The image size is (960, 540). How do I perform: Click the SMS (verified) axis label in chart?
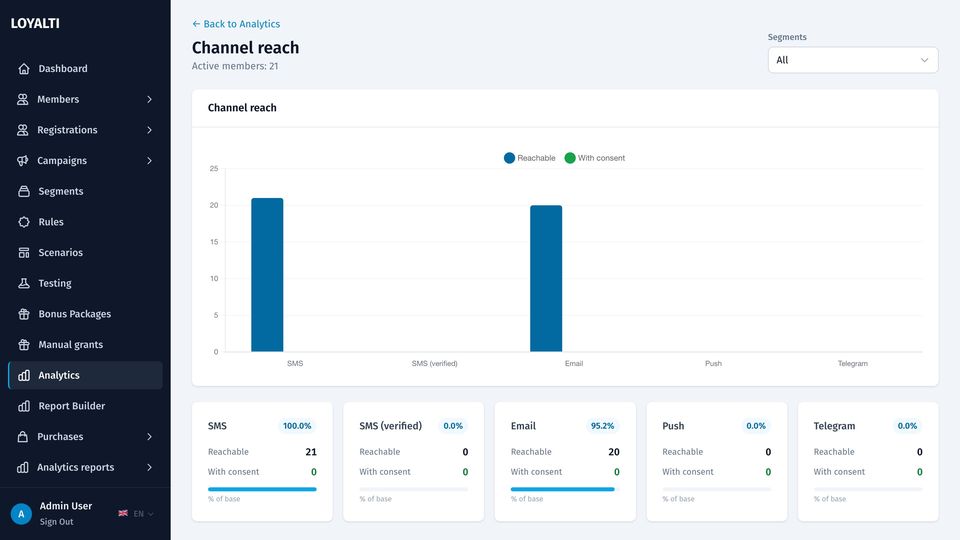click(434, 364)
